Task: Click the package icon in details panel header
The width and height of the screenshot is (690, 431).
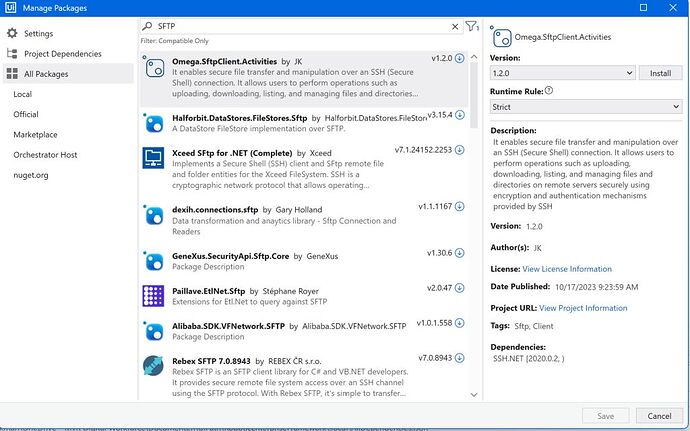Action: click(502, 37)
